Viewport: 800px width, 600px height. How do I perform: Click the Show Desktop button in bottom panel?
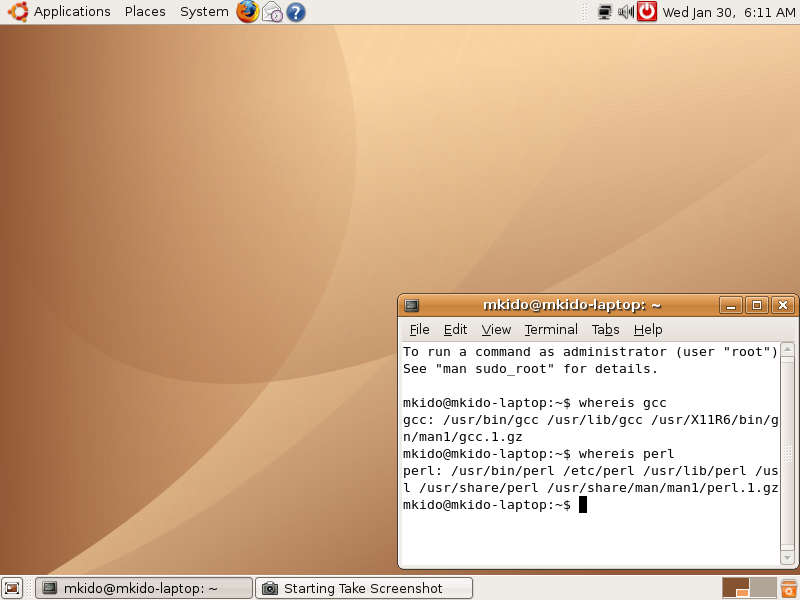12,588
